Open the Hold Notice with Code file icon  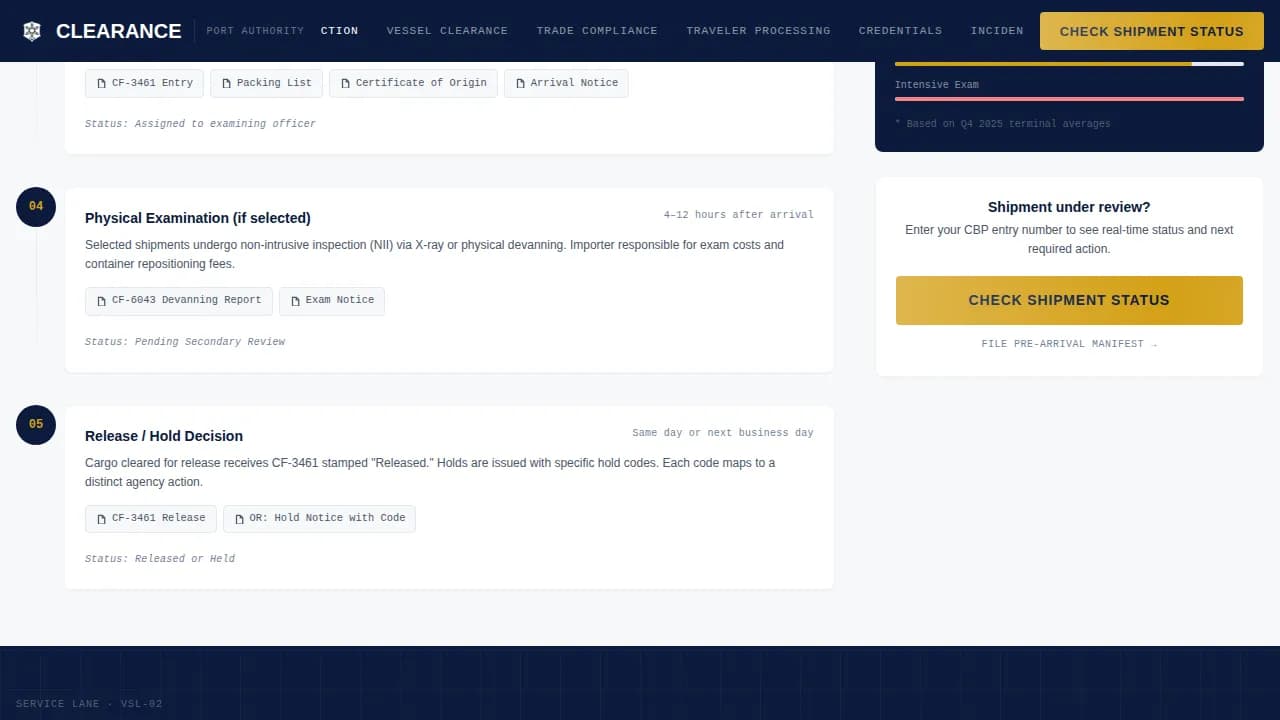tap(239, 518)
